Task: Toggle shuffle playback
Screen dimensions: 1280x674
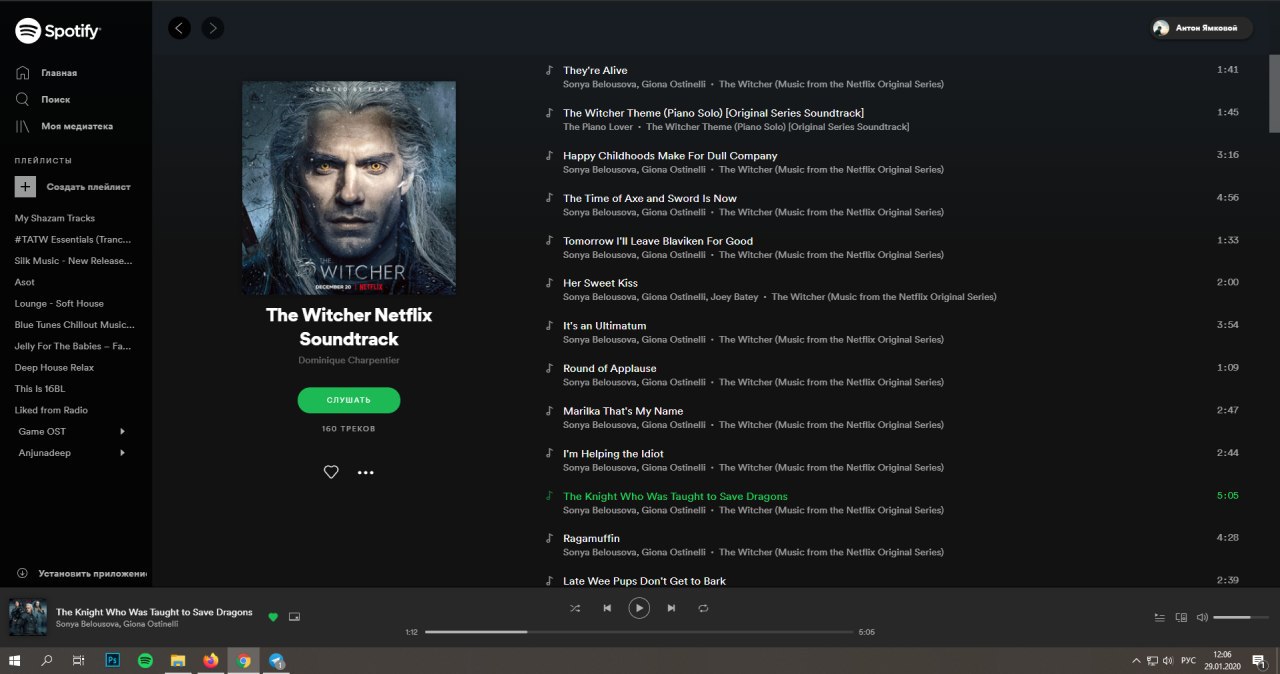Action: tap(575, 608)
